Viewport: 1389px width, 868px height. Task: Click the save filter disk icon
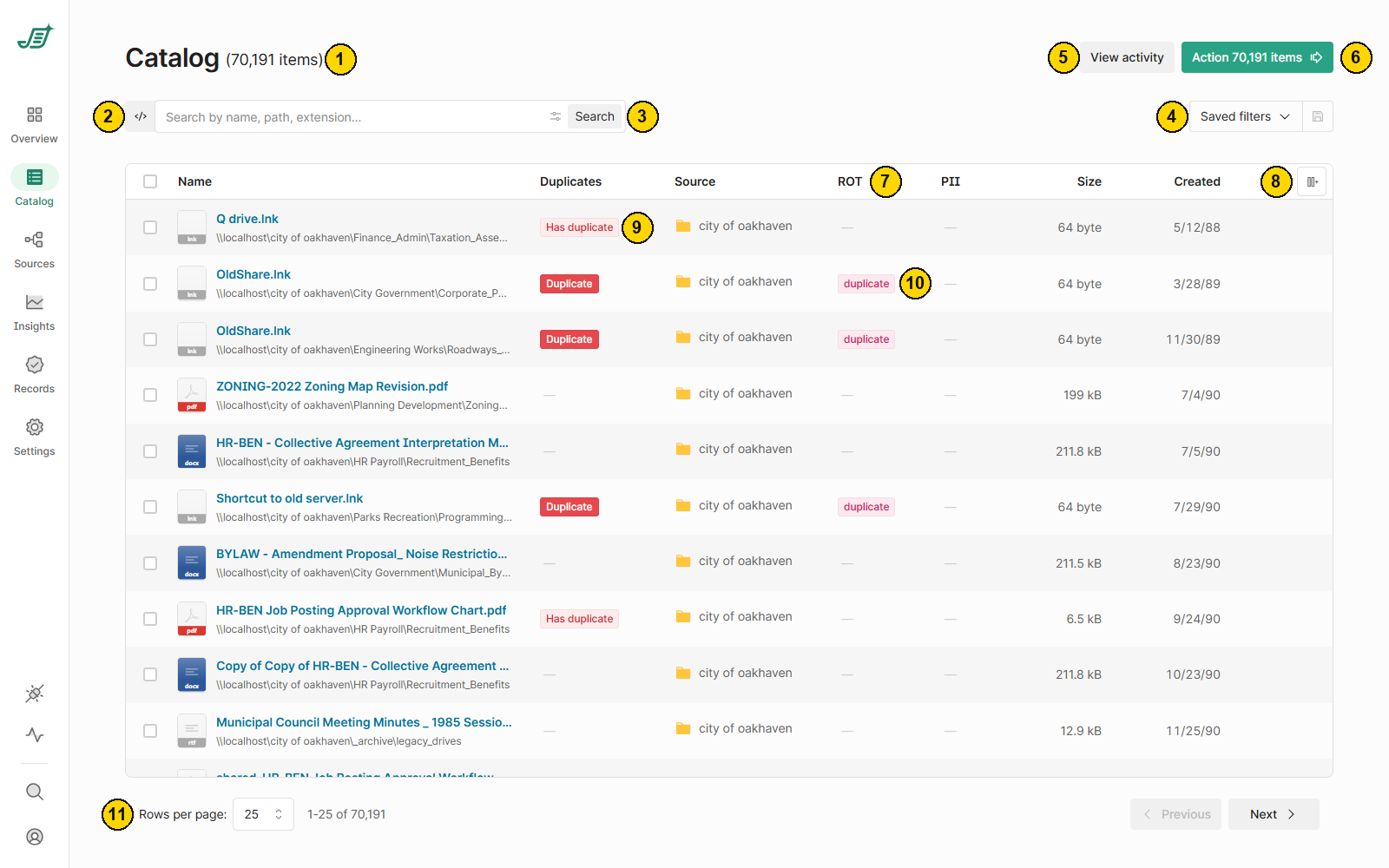(1318, 116)
